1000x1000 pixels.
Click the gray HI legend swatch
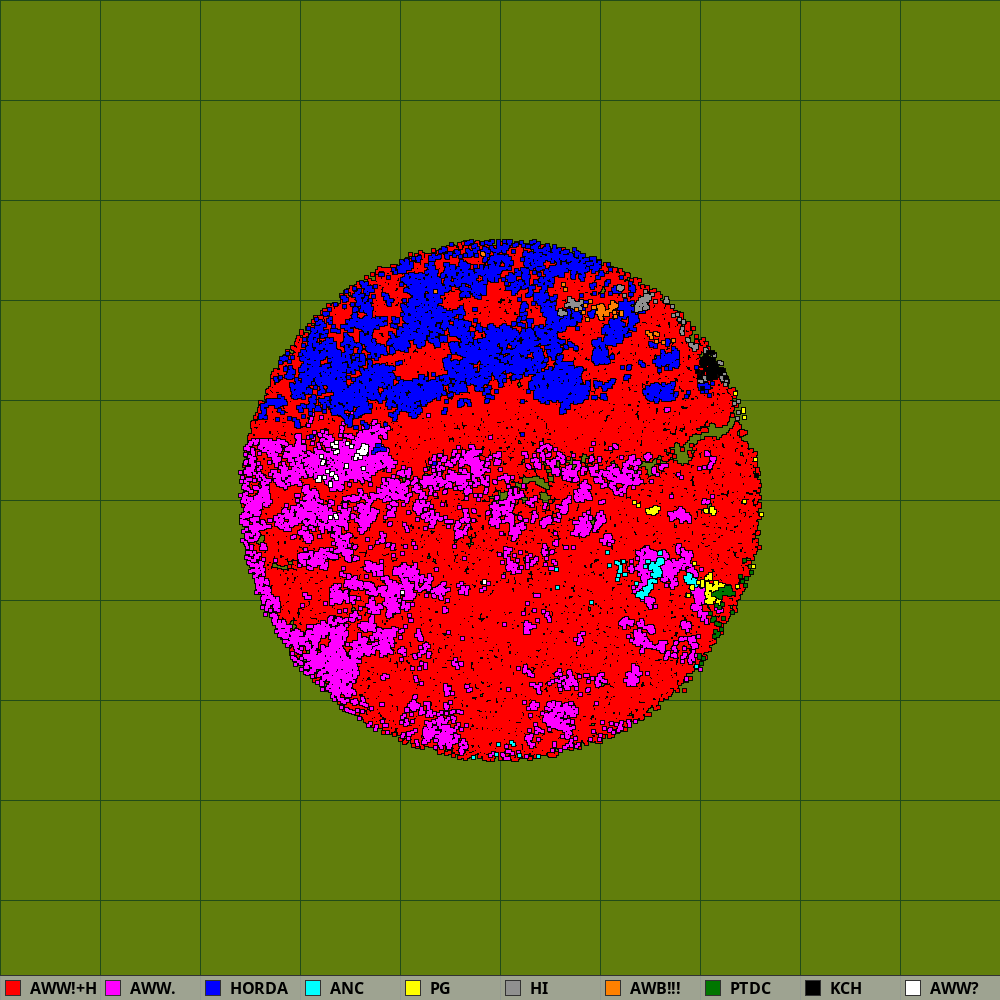pos(513,988)
